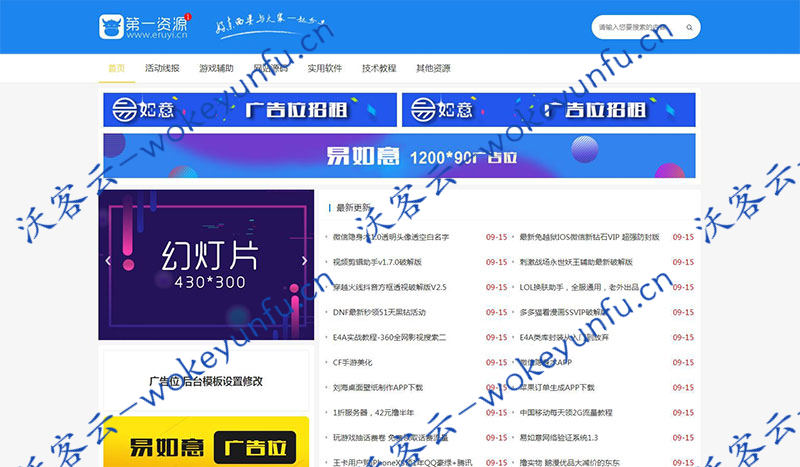Open the 网站源码 navigation tab
This screenshot has width=800, height=467.
[270, 68]
